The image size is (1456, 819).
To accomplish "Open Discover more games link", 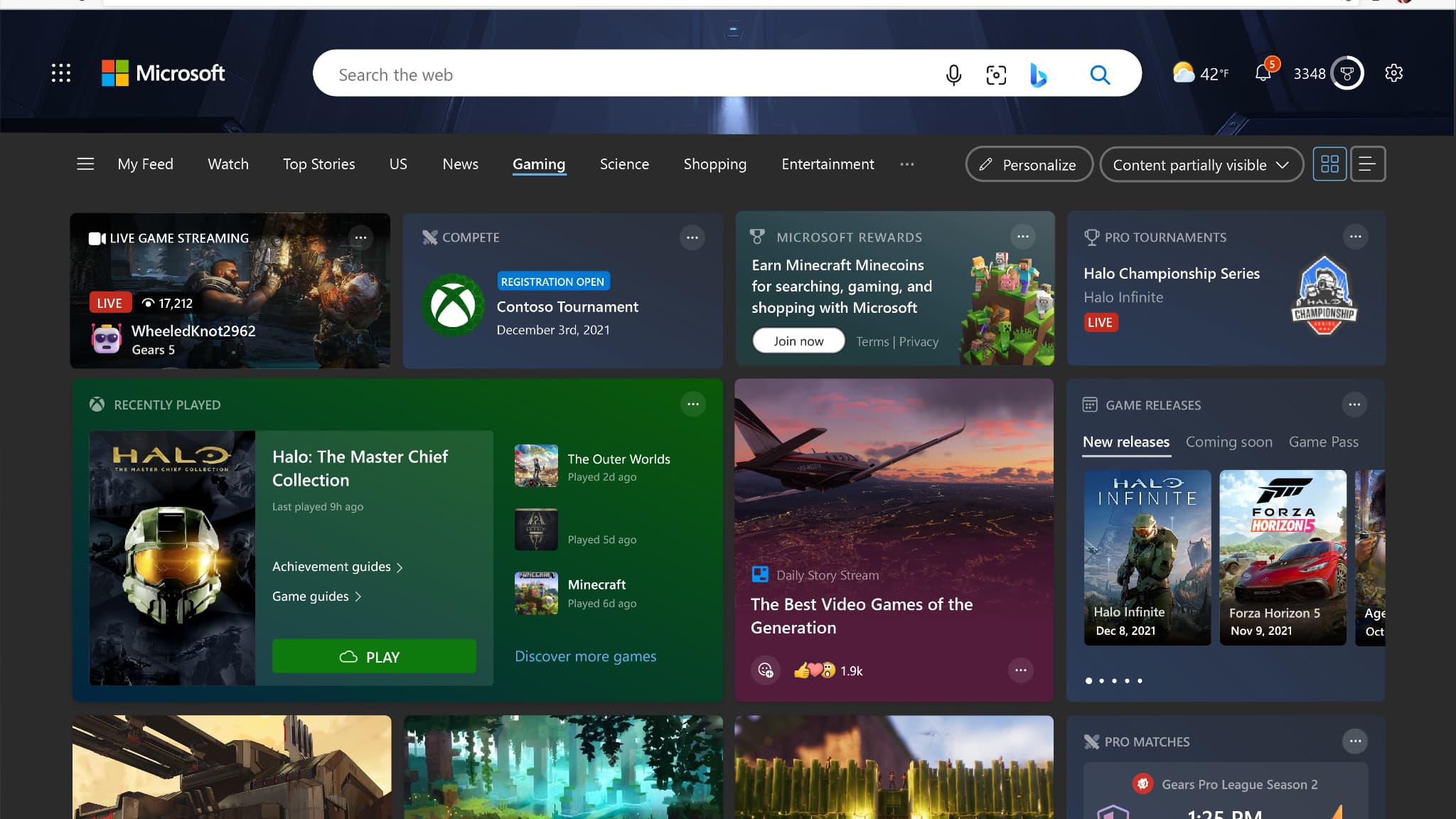I will (585, 656).
